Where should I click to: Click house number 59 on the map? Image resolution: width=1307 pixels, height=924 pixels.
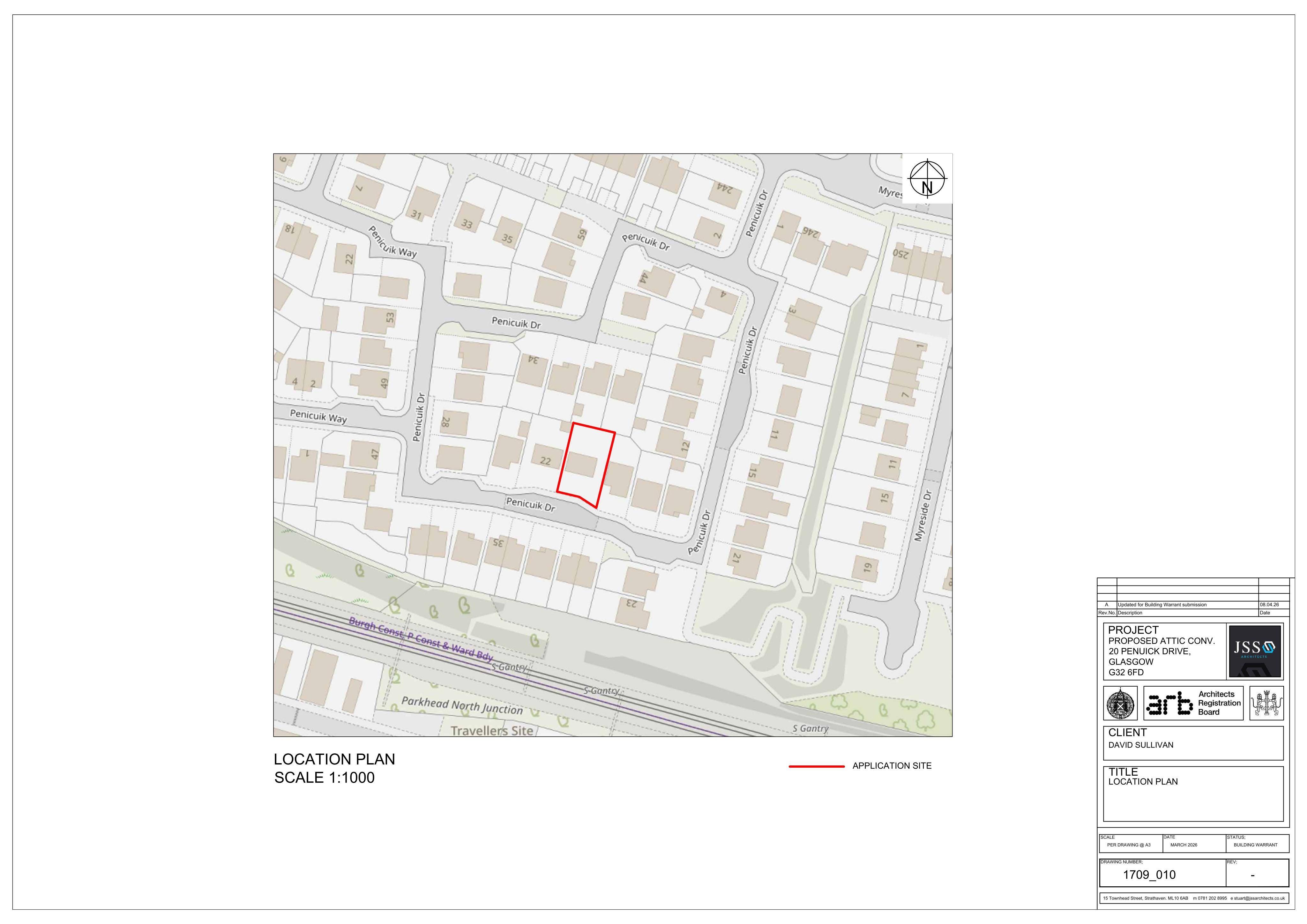point(581,234)
